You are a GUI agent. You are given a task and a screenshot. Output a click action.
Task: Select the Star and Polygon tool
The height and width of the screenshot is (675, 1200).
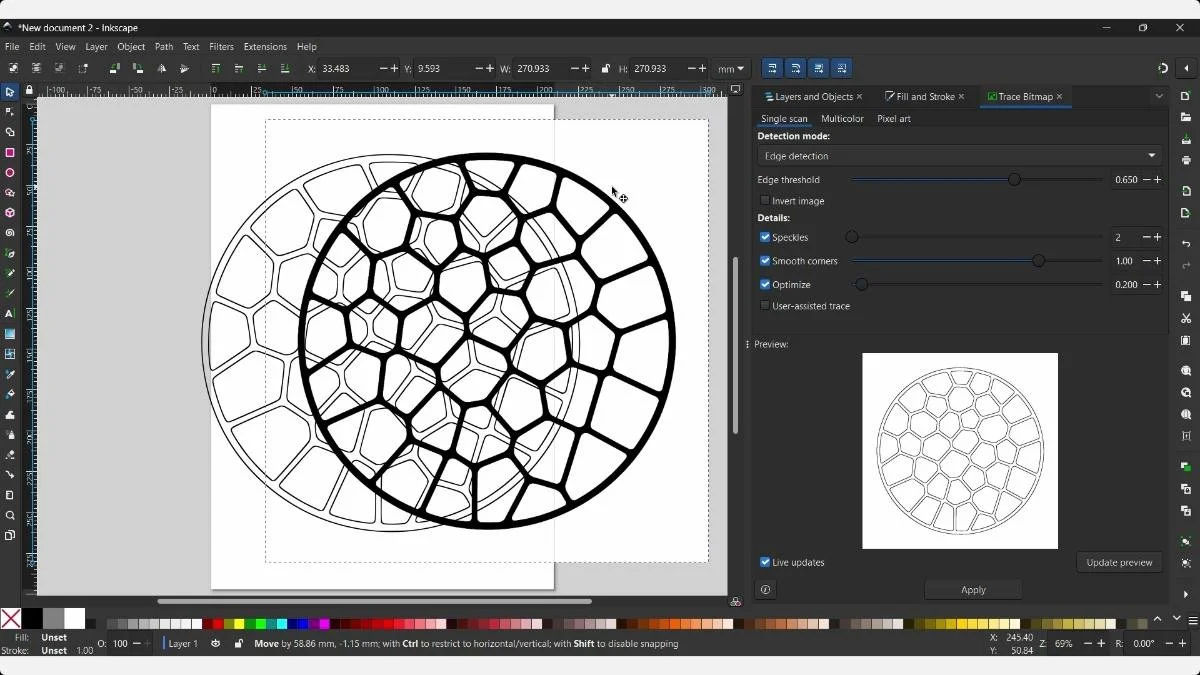tap(10, 193)
